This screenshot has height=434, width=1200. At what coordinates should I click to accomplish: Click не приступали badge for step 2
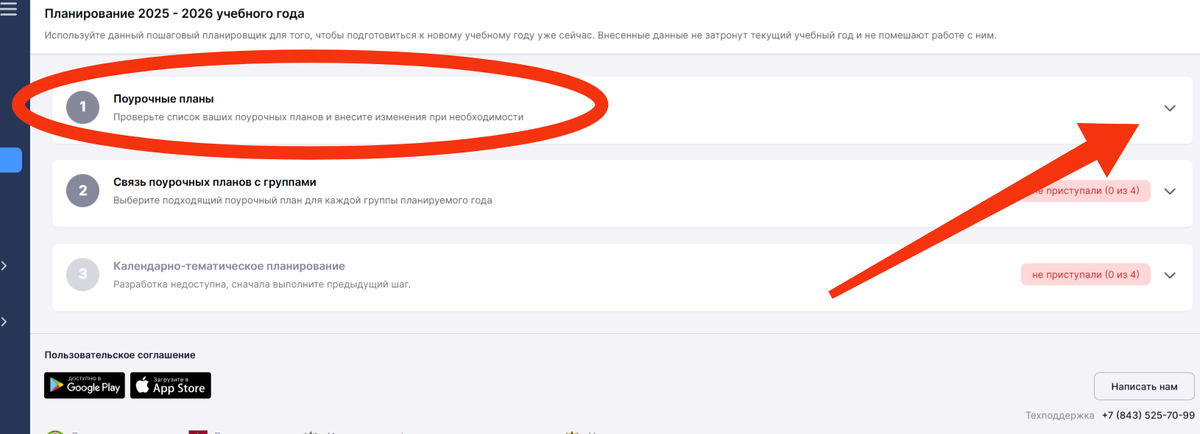tap(1086, 191)
